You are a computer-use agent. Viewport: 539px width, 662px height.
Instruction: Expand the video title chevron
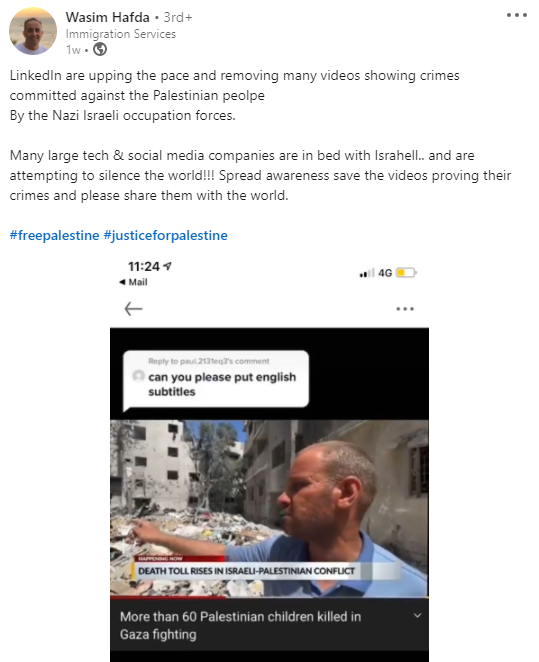(x=417, y=616)
